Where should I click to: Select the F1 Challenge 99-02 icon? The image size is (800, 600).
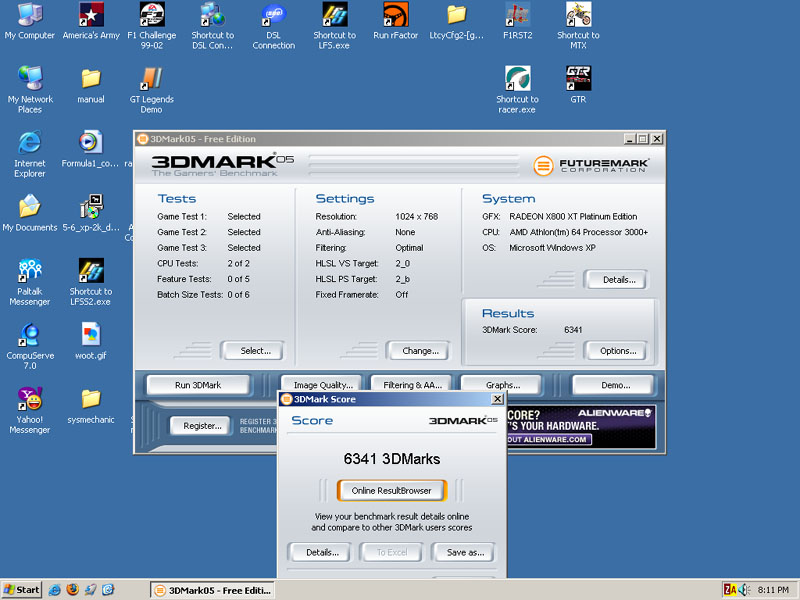click(152, 24)
